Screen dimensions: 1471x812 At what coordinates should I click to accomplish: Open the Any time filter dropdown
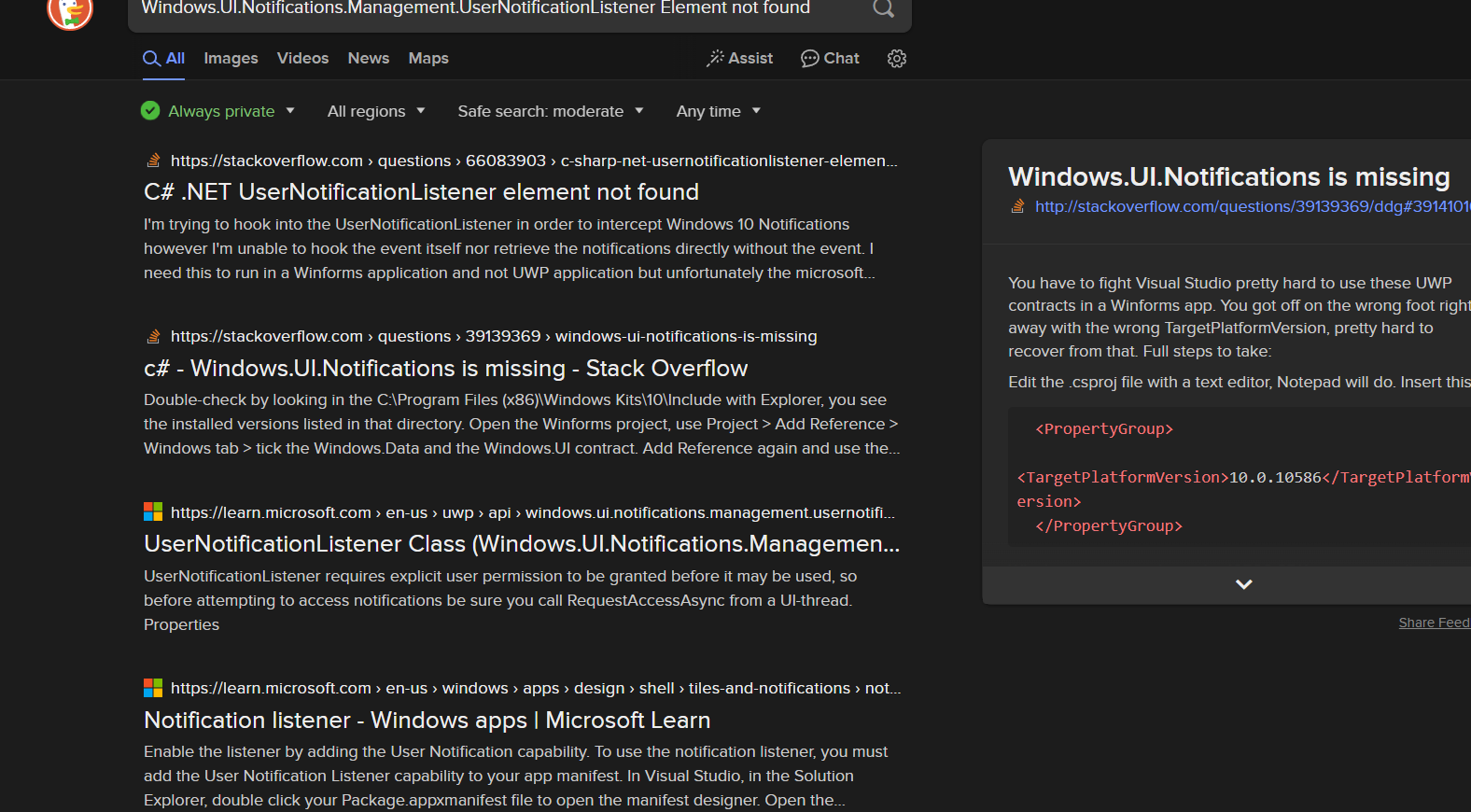tap(719, 111)
